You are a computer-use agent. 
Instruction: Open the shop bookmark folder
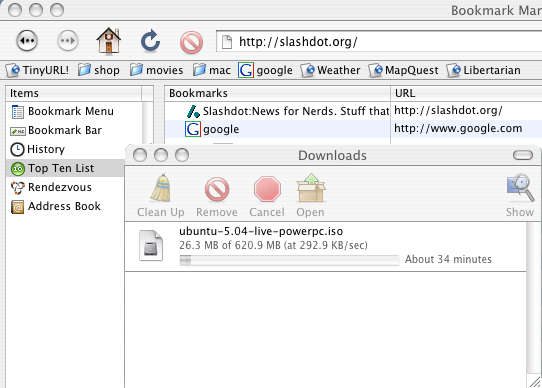(99, 70)
